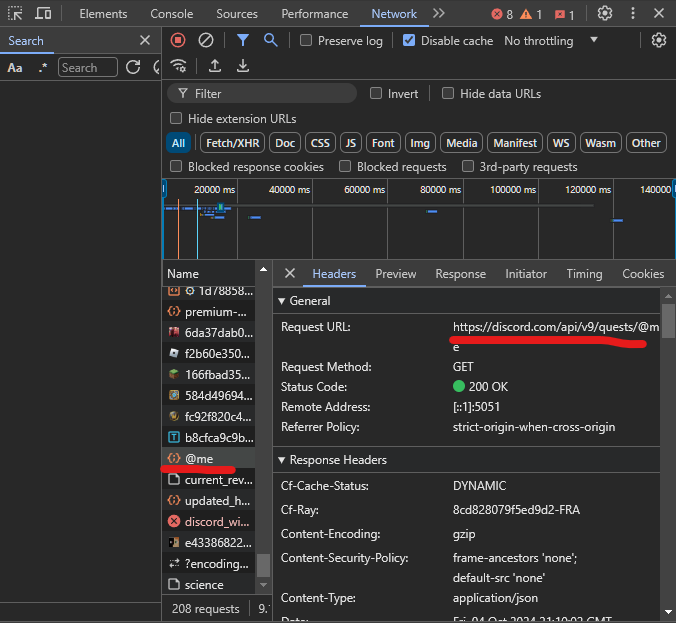Check the Invert filter checkbox
676x623 pixels.
376,94
